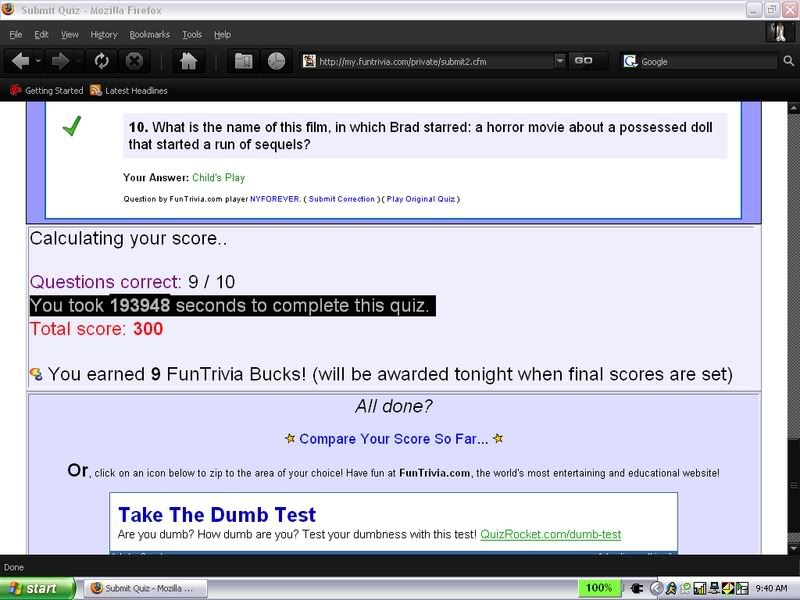Click the Forward navigation arrow
The height and width of the screenshot is (600, 800).
[60, 61]
